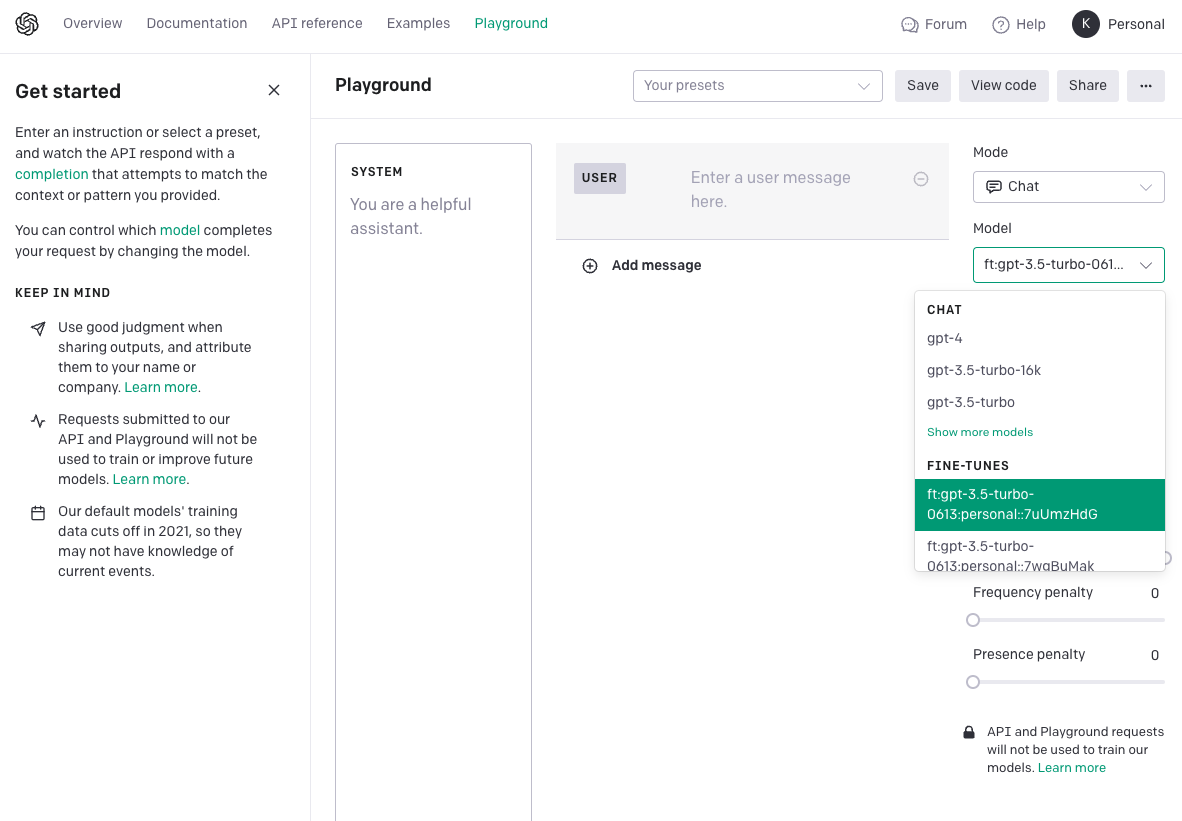
Task: Click the Presence penalty value 0
Action: coord(1154,655)
